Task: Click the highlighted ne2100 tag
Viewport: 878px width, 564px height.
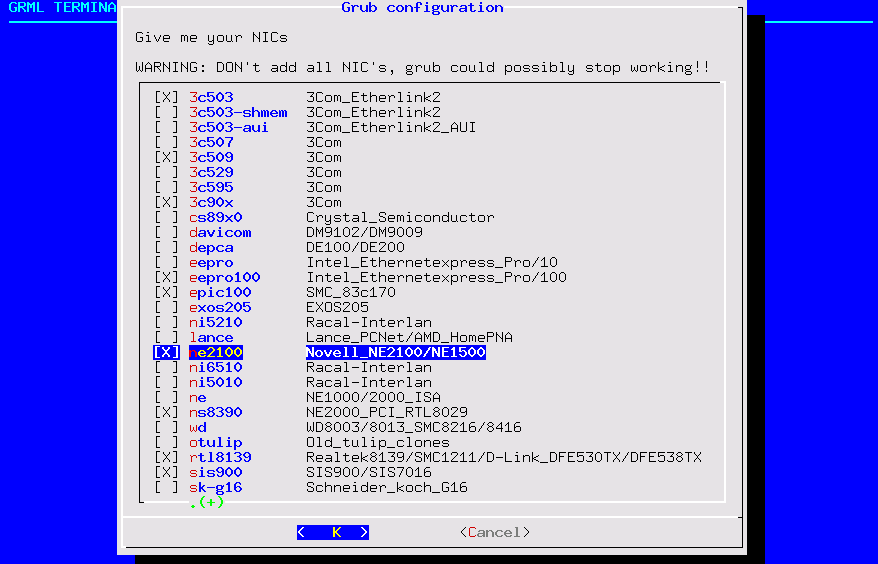Action: point(216,352)
